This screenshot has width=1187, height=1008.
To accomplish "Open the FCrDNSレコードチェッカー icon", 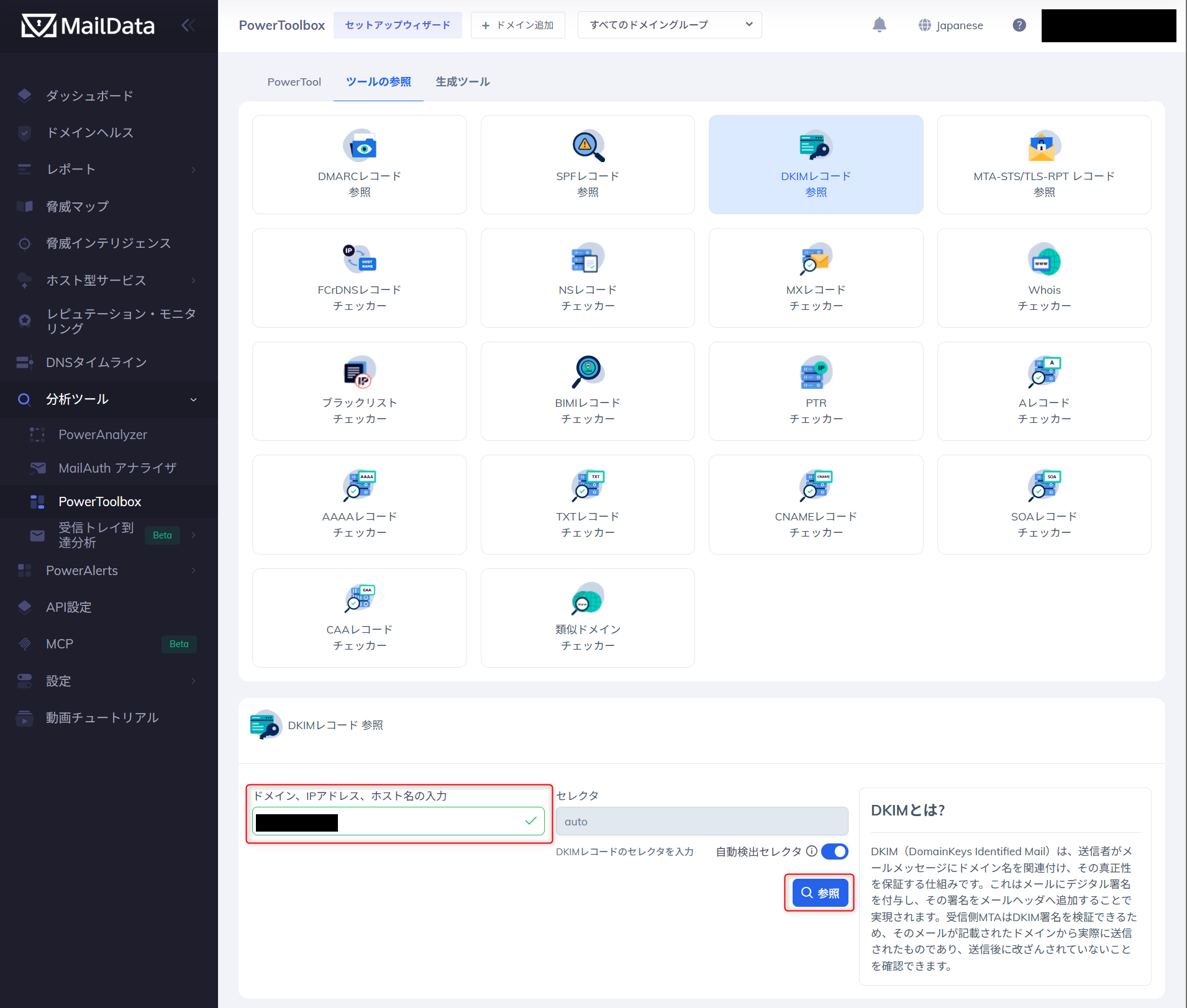I will tap(360, 259).
